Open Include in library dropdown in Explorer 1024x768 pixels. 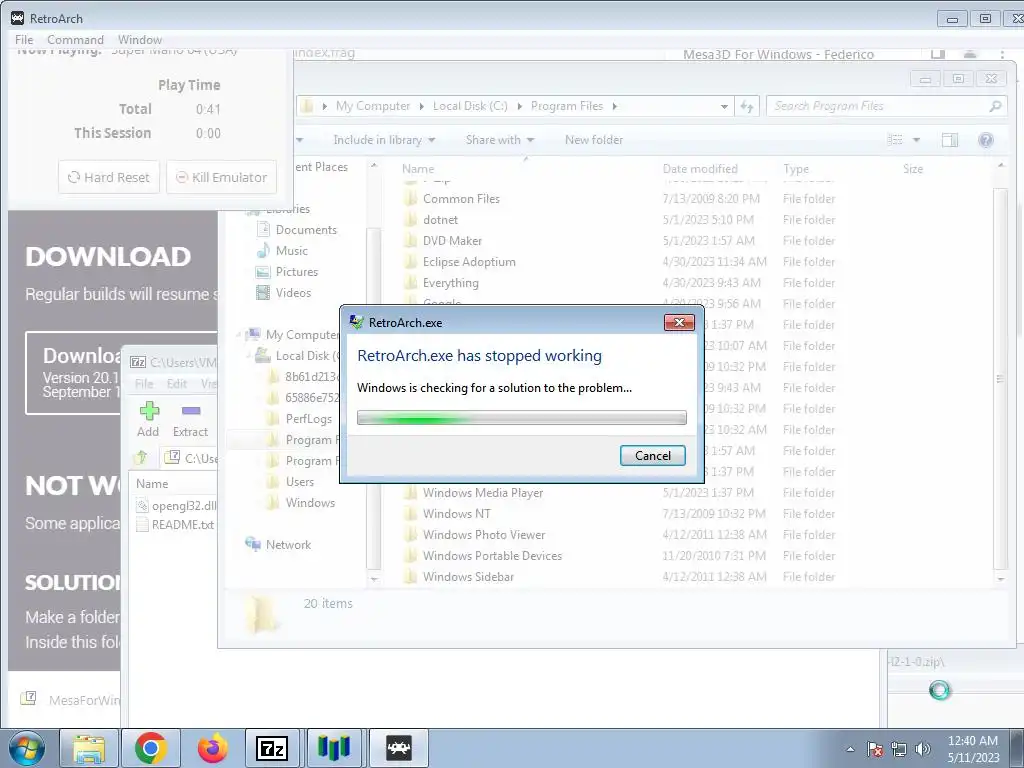coord(384,140)
